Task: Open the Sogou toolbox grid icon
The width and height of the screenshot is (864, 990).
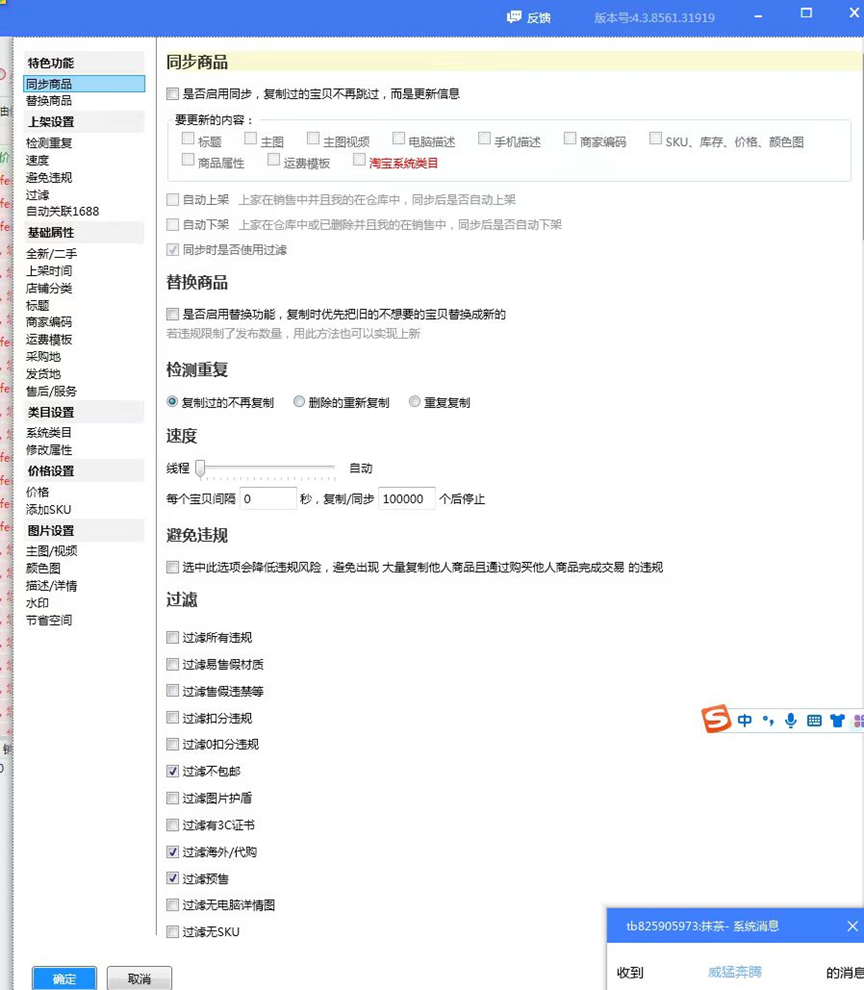Action: click(x=858, y=720)
